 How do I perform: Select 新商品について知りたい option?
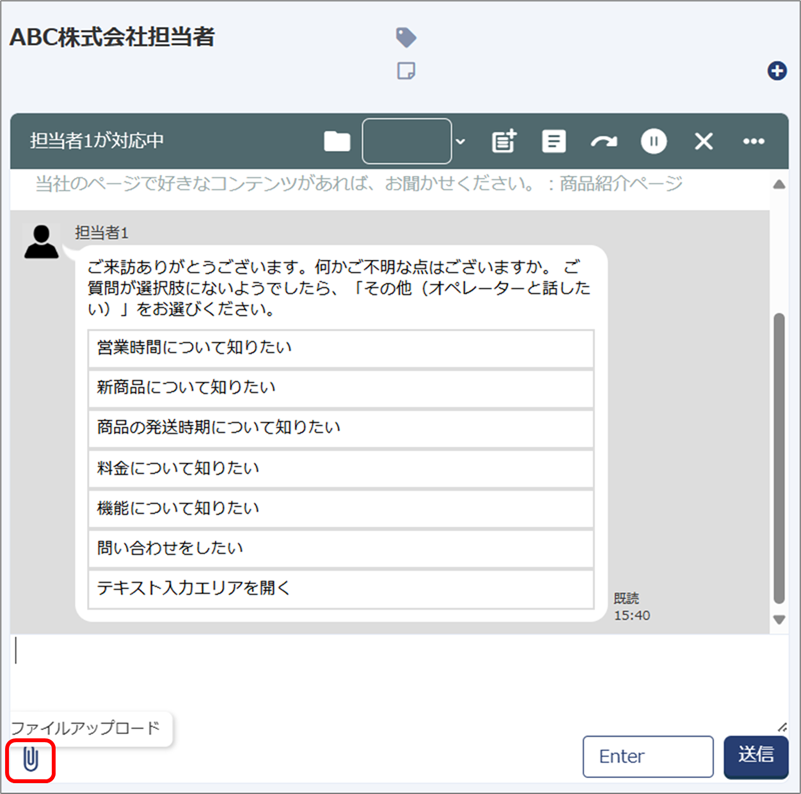pos(341,388)
